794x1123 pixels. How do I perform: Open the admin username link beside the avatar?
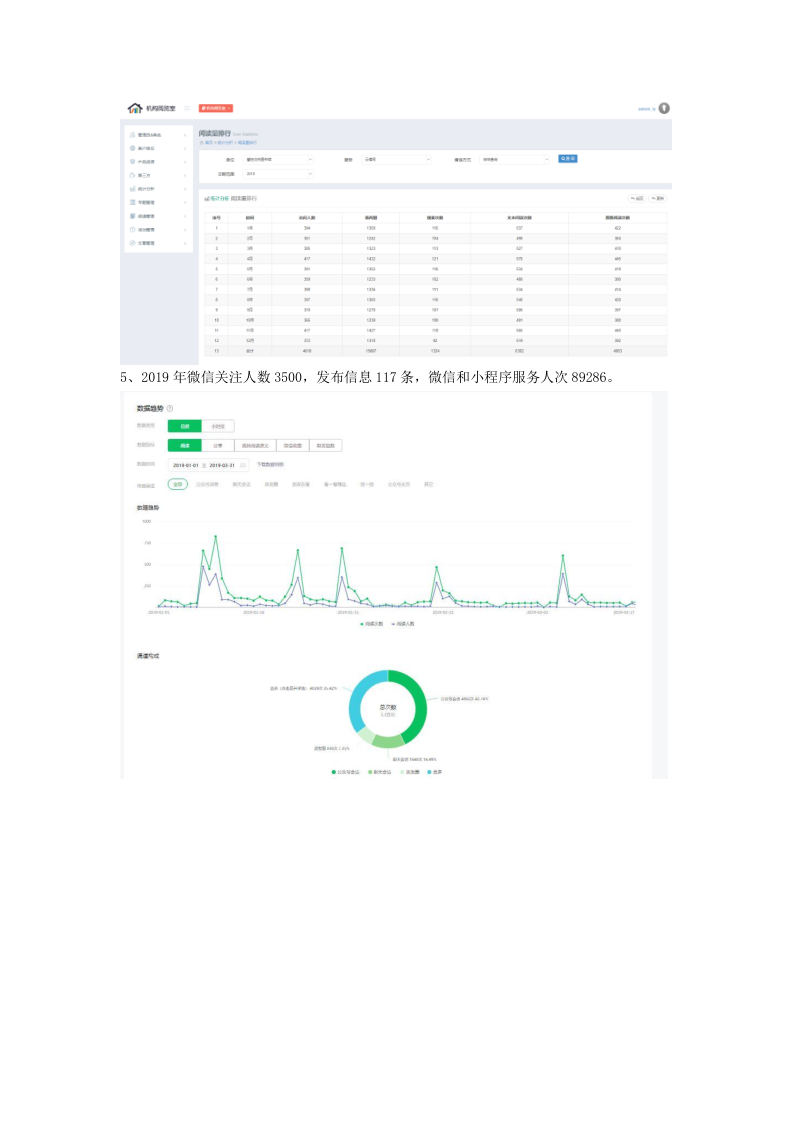pos(647,109)
